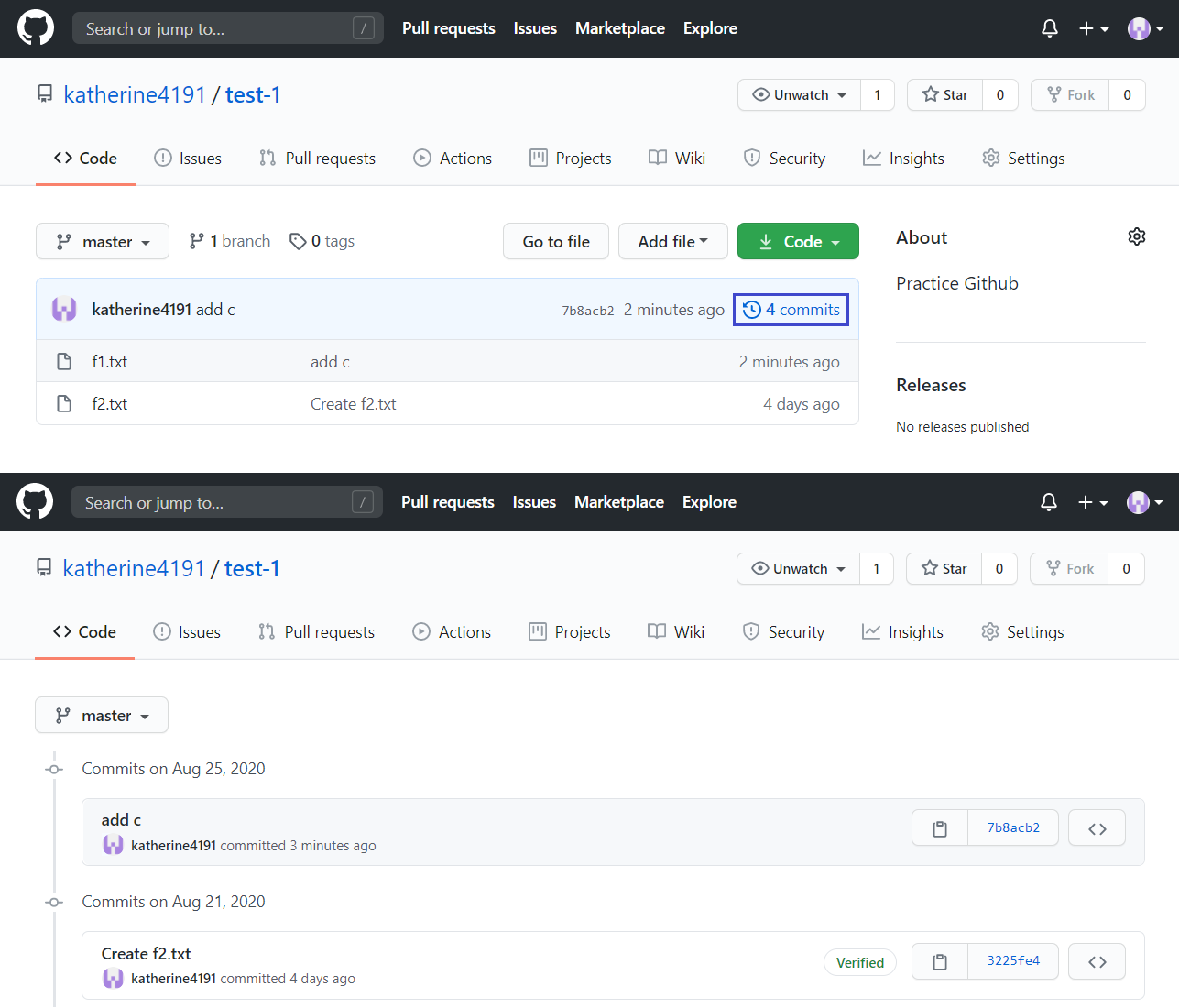Browse repository at the 'Create f2.txt' commit
This screenshot has height=1008, width=1179.
click(x=1097, y=961)
